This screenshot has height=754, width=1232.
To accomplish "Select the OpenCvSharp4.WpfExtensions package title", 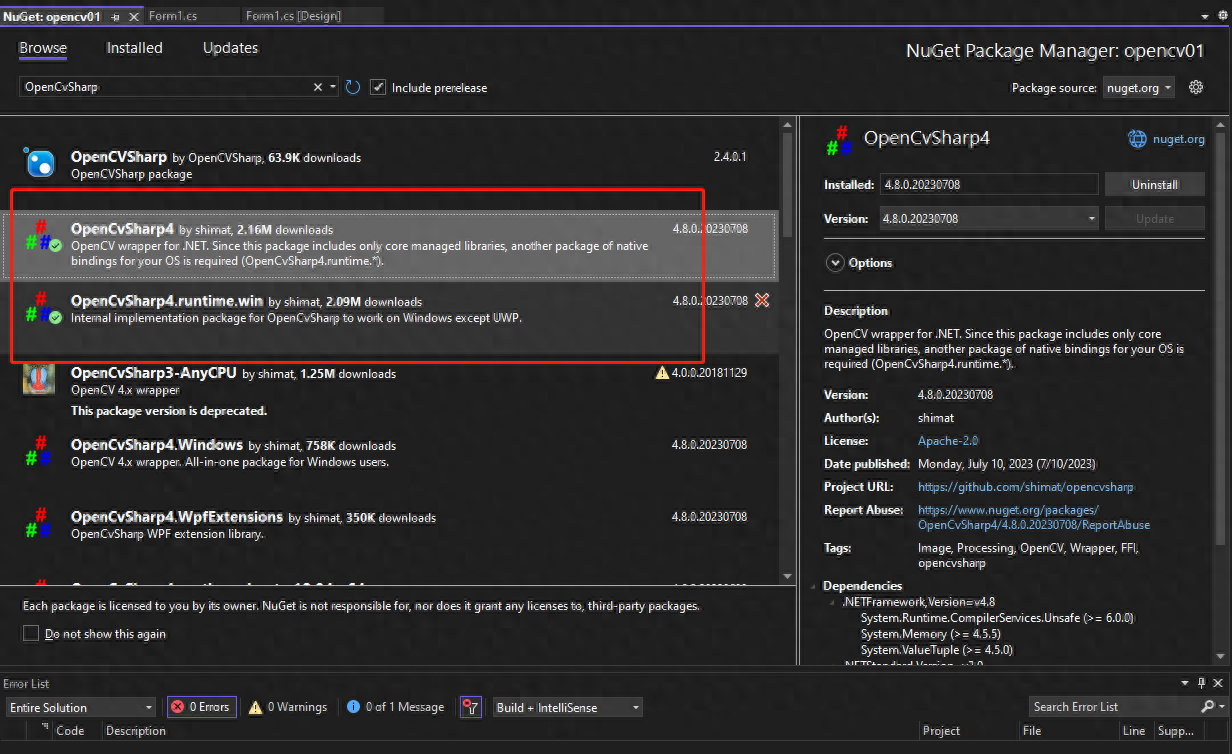I will pyautogui.click(x=177, y=517).
